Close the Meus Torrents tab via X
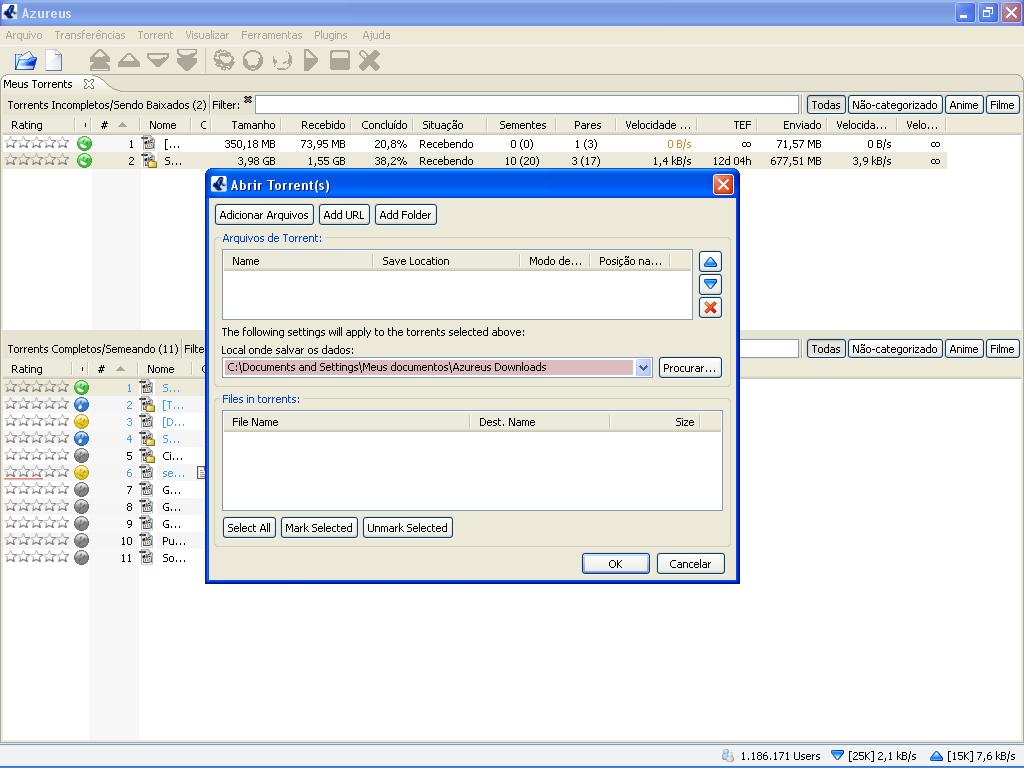The height and width of the screenshot is (768, 1024). click(x=89, y=84)
